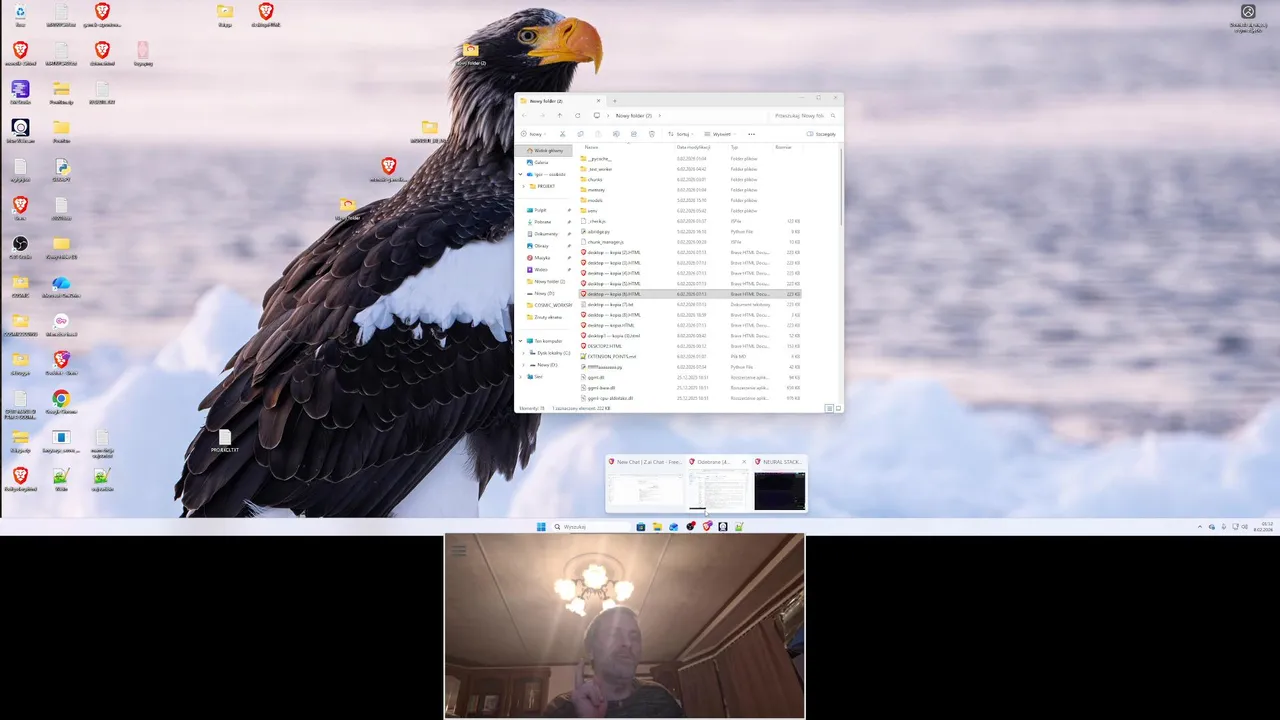The height and width of the screenshot is (720, 1280).
Task: Show hidden system tray icons chevron
Action: pos(1200,526)
